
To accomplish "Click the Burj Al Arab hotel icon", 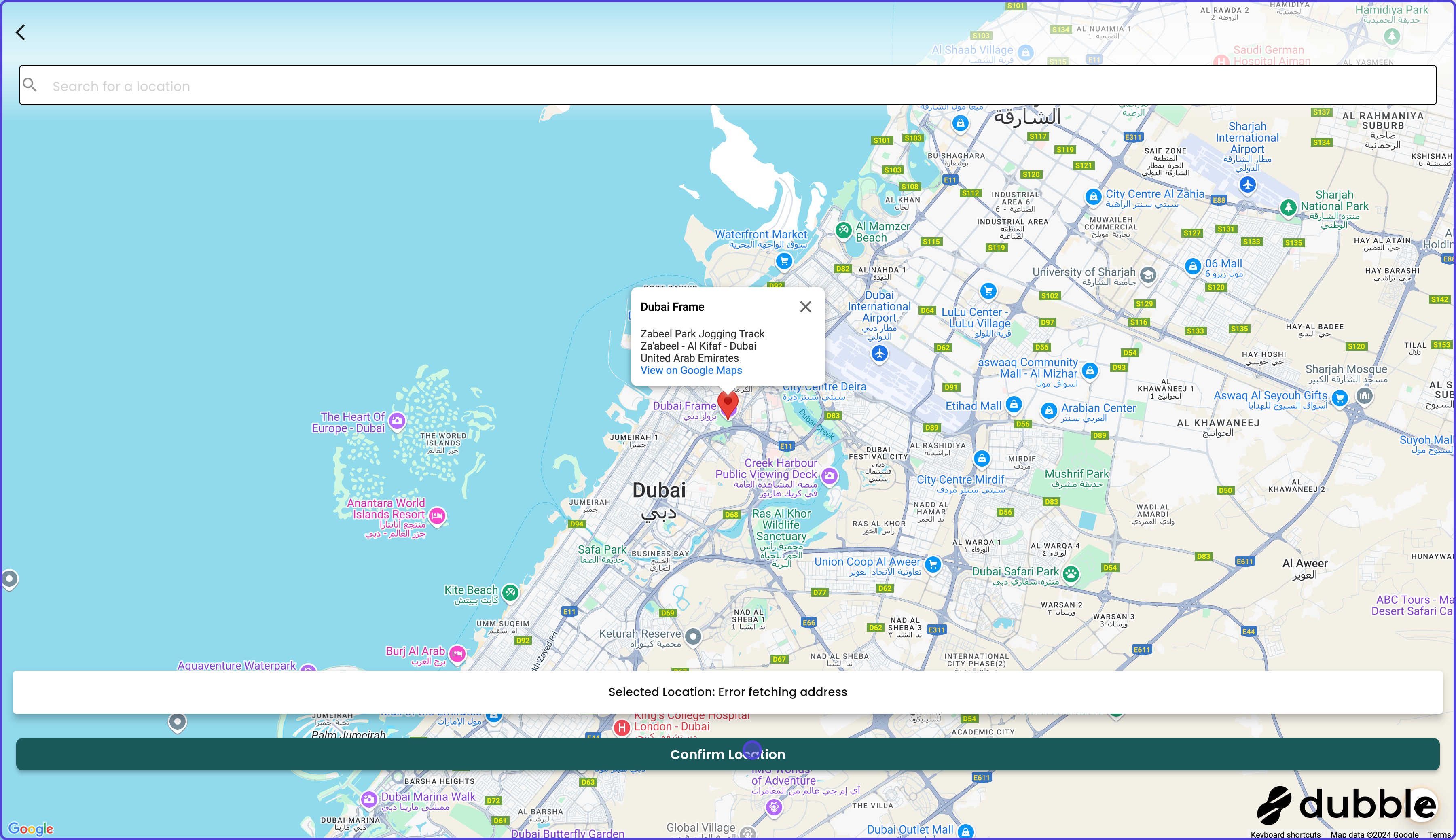I will click(x=457, y=655).
